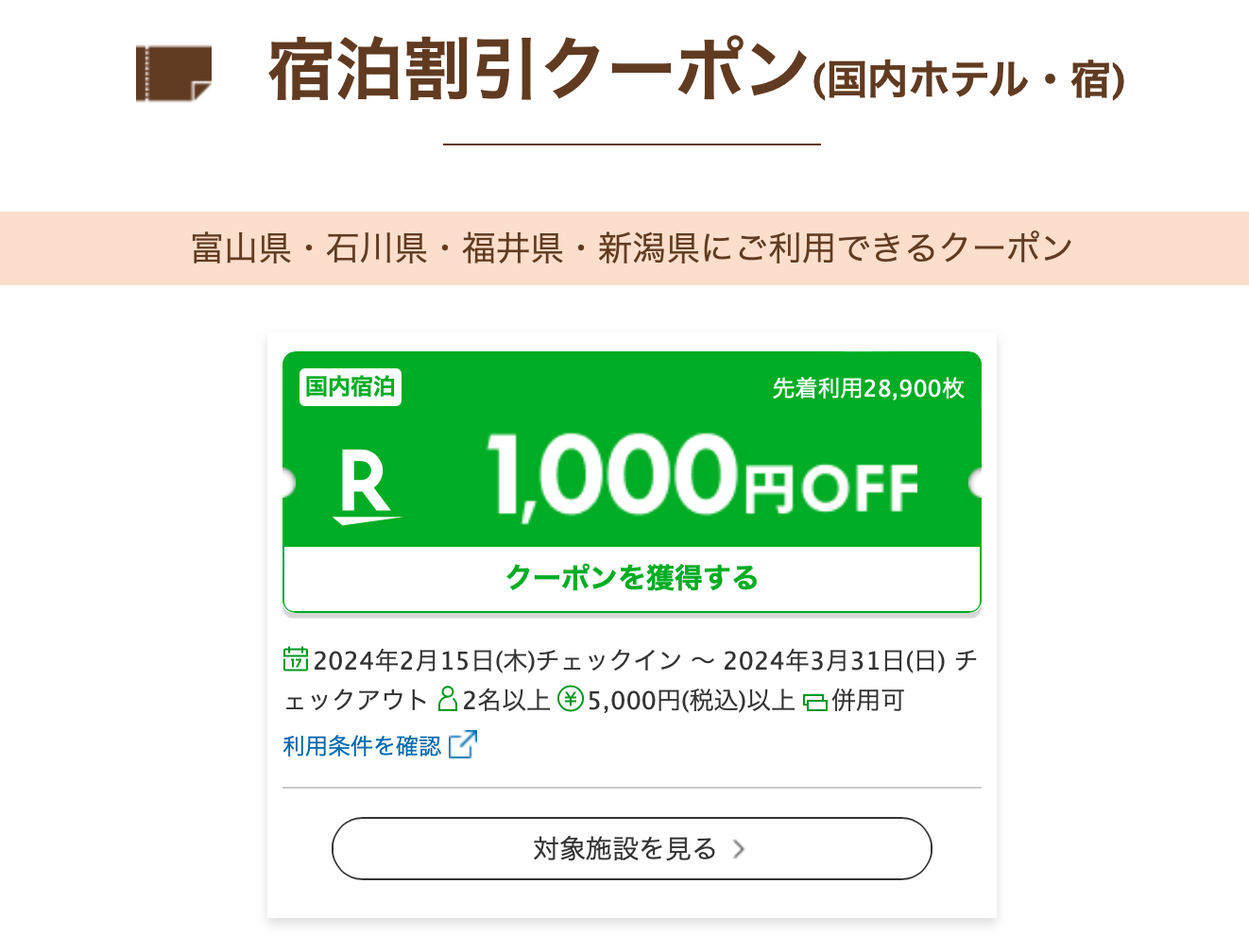Open the 対象施設を見る button
Image resolution: width=1249 pixels, height=952 pixels.
point(632,849)
